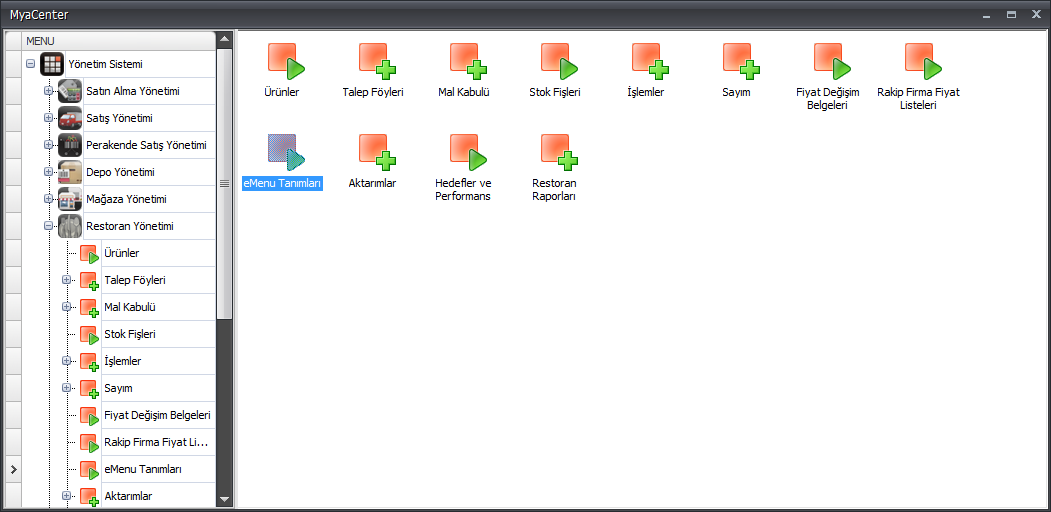Click the eMenu Tanımları icon in the tree

pyautogui.click(x=89, y=470)
